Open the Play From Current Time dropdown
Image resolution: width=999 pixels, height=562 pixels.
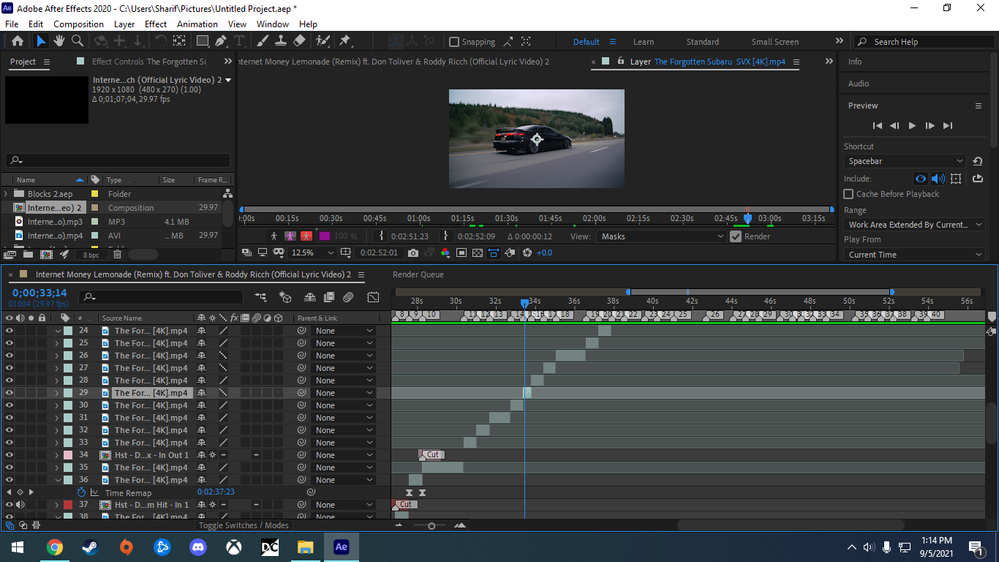coord(914,254)
